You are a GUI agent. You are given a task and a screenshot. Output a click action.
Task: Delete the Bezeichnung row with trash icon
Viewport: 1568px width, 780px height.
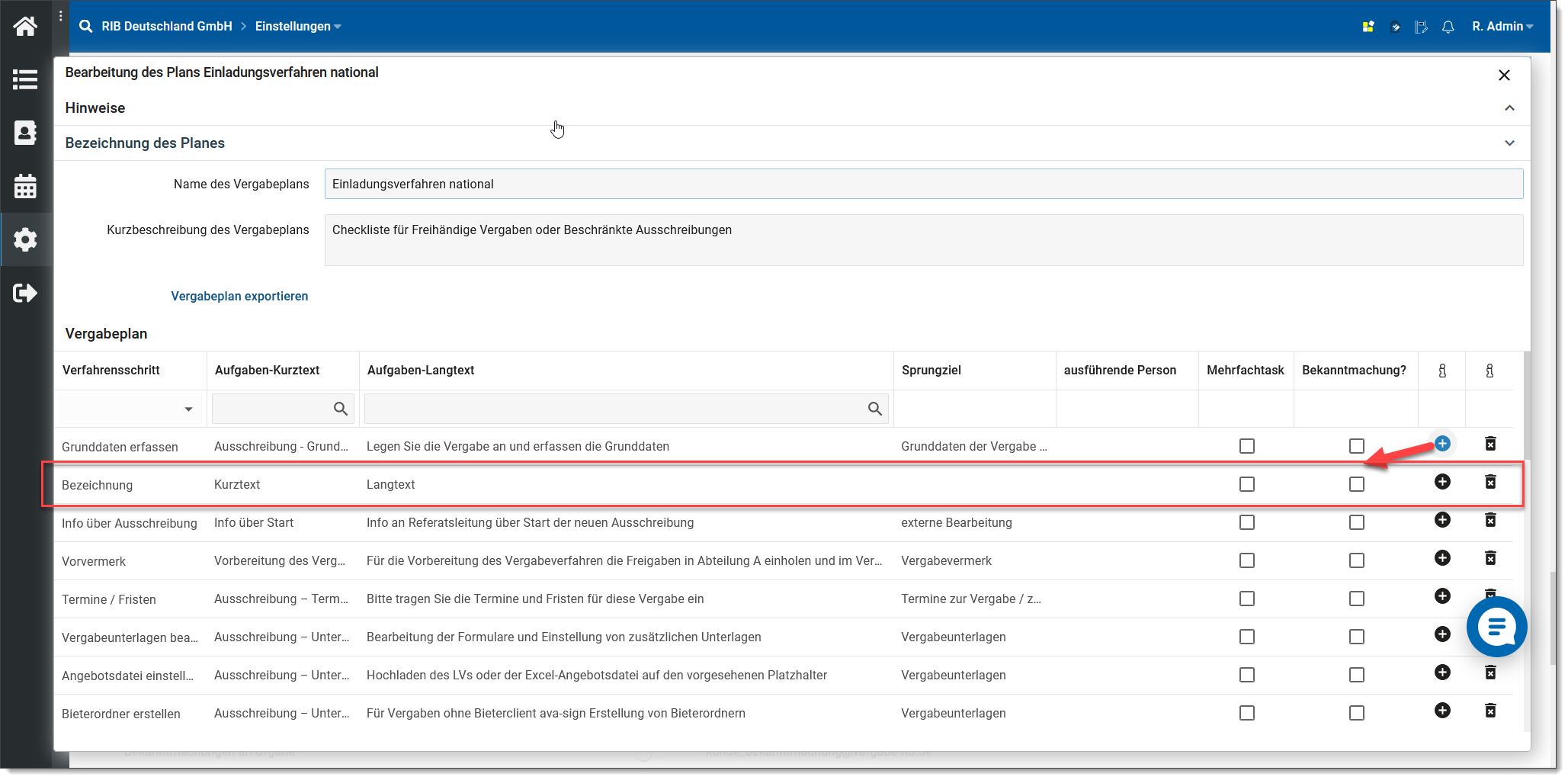pyautogui.click(x=1490, y=482)
